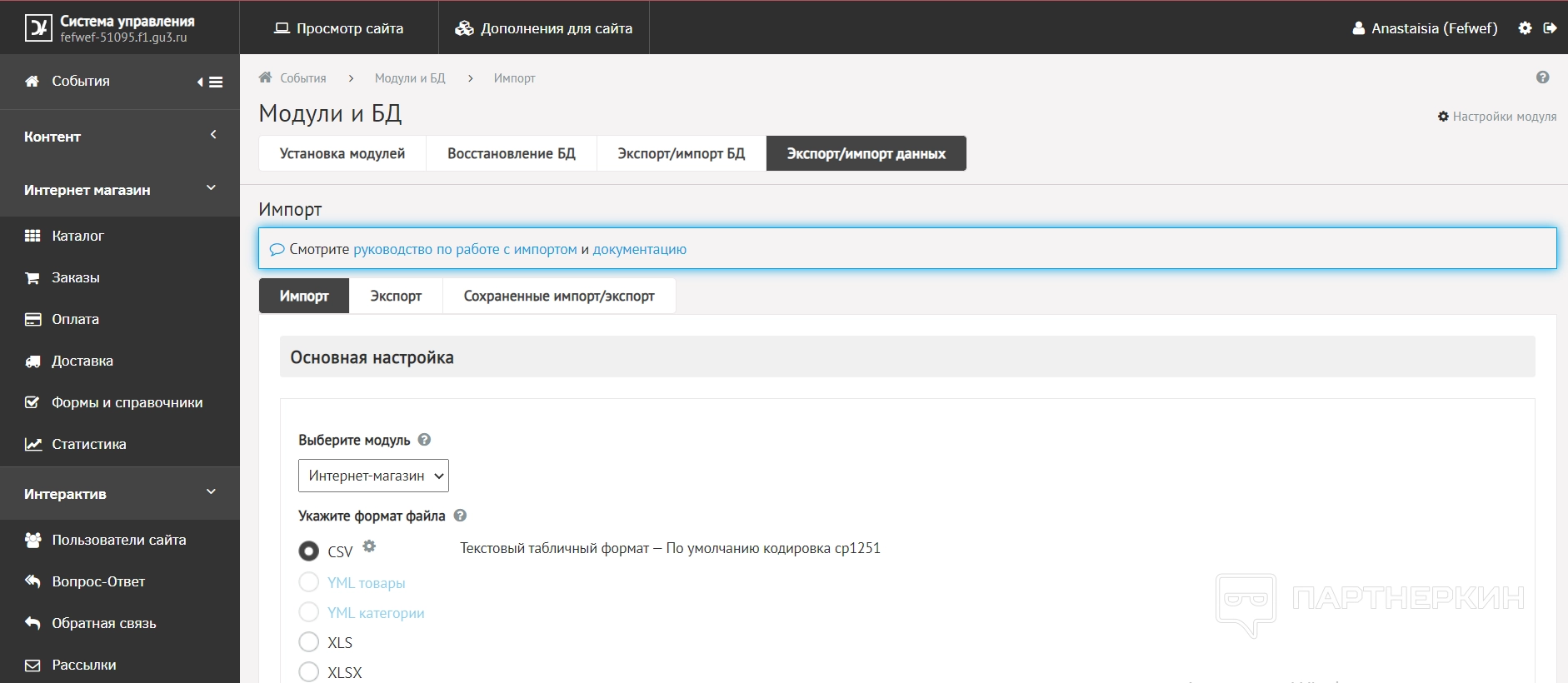Select the CSV format radio button
The width and height of the screenshot is (1568, 683).
click(309, 551)
